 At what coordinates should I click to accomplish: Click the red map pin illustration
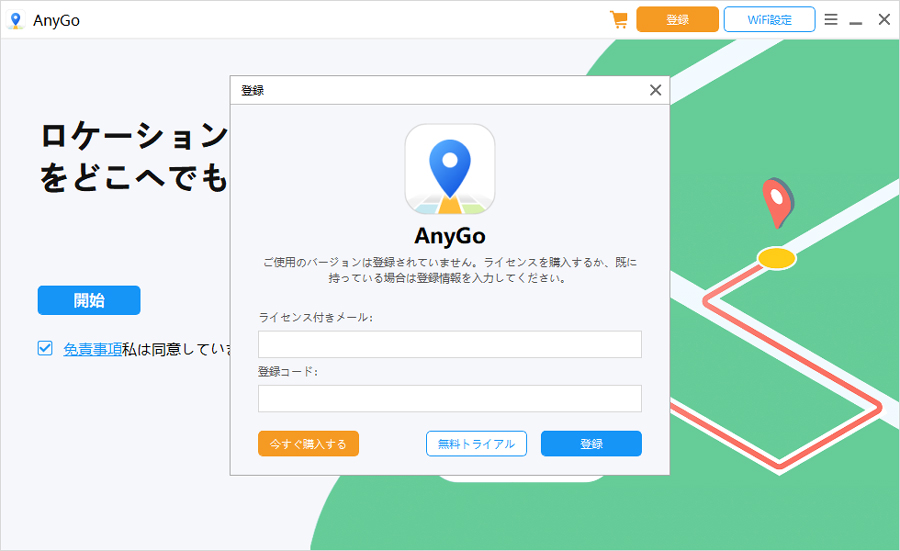point(778,203)
